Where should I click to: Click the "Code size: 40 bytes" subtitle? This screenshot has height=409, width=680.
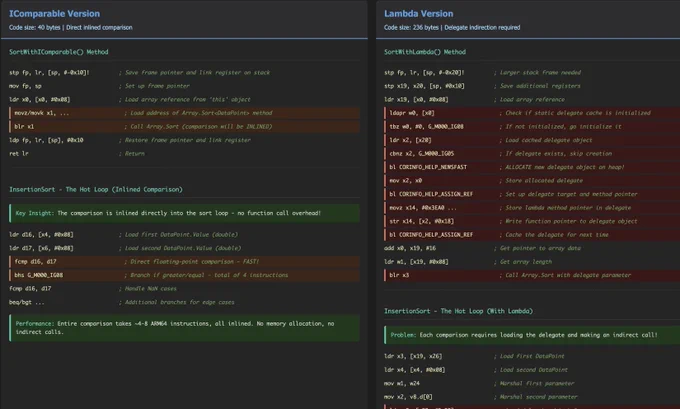(72, 27)
